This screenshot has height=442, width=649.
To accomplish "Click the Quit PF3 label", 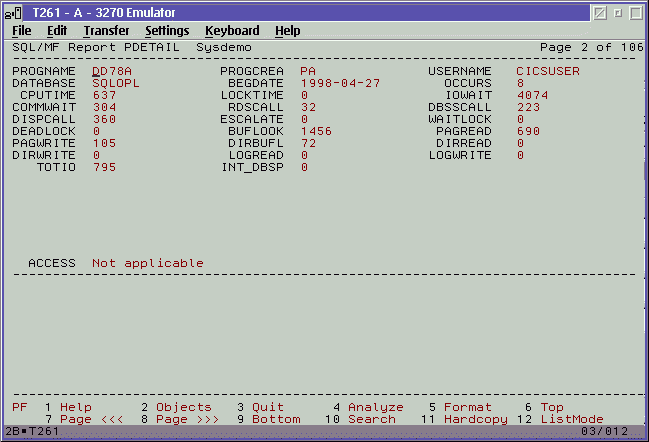I will pos(268,407).
